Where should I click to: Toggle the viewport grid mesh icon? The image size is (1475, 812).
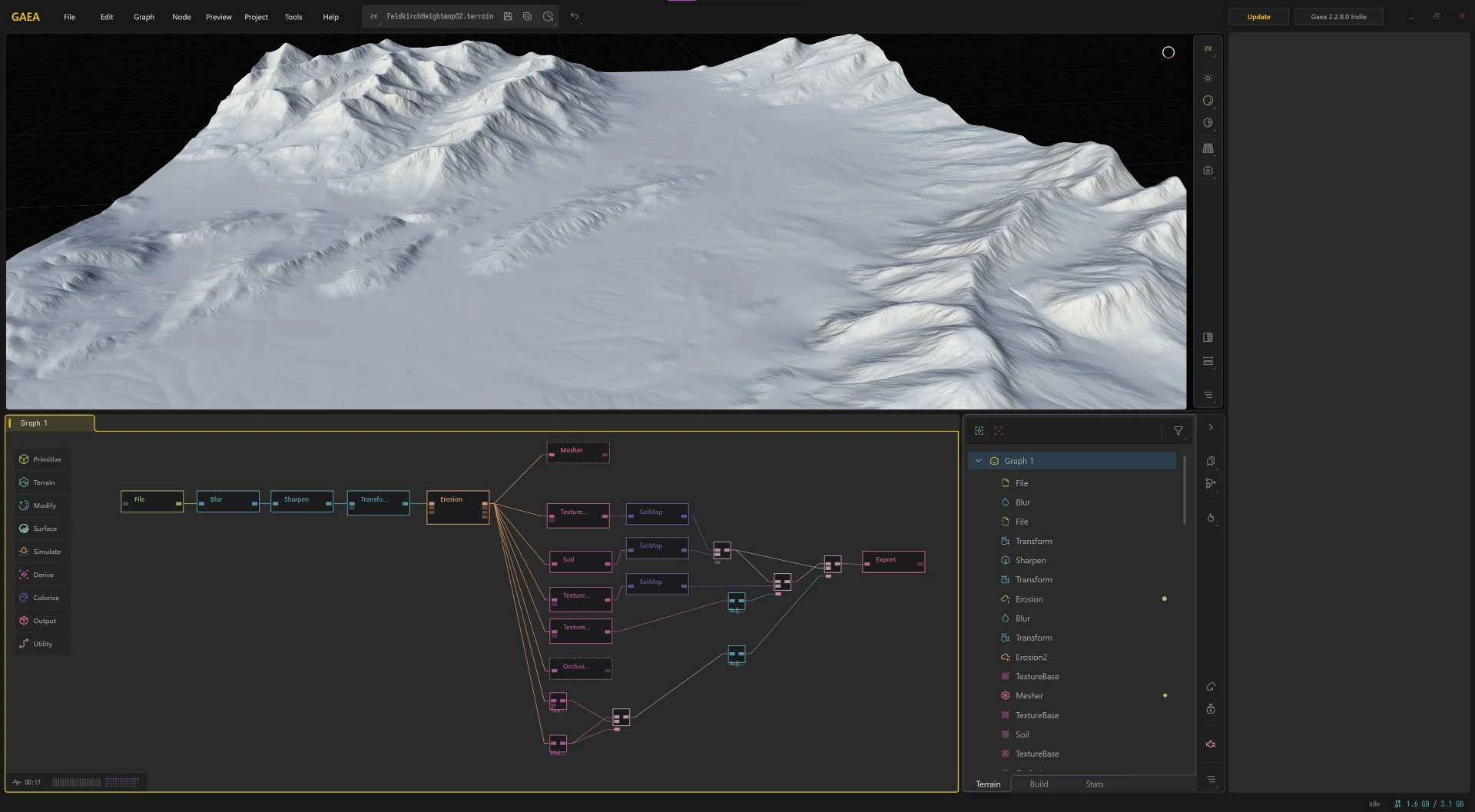click(1208, 148)
